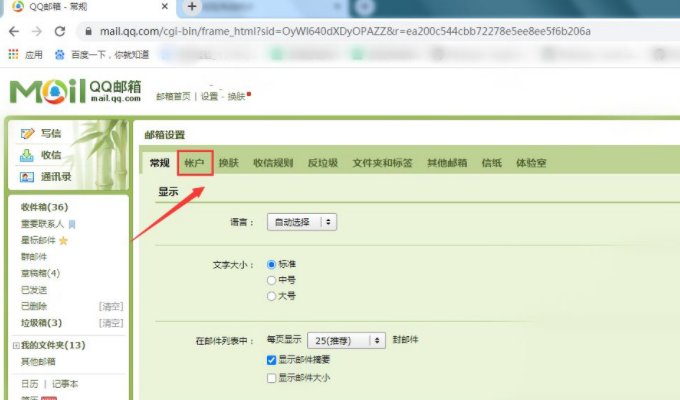
Task: Open 收件箱(36) folder
Action: 44,207
